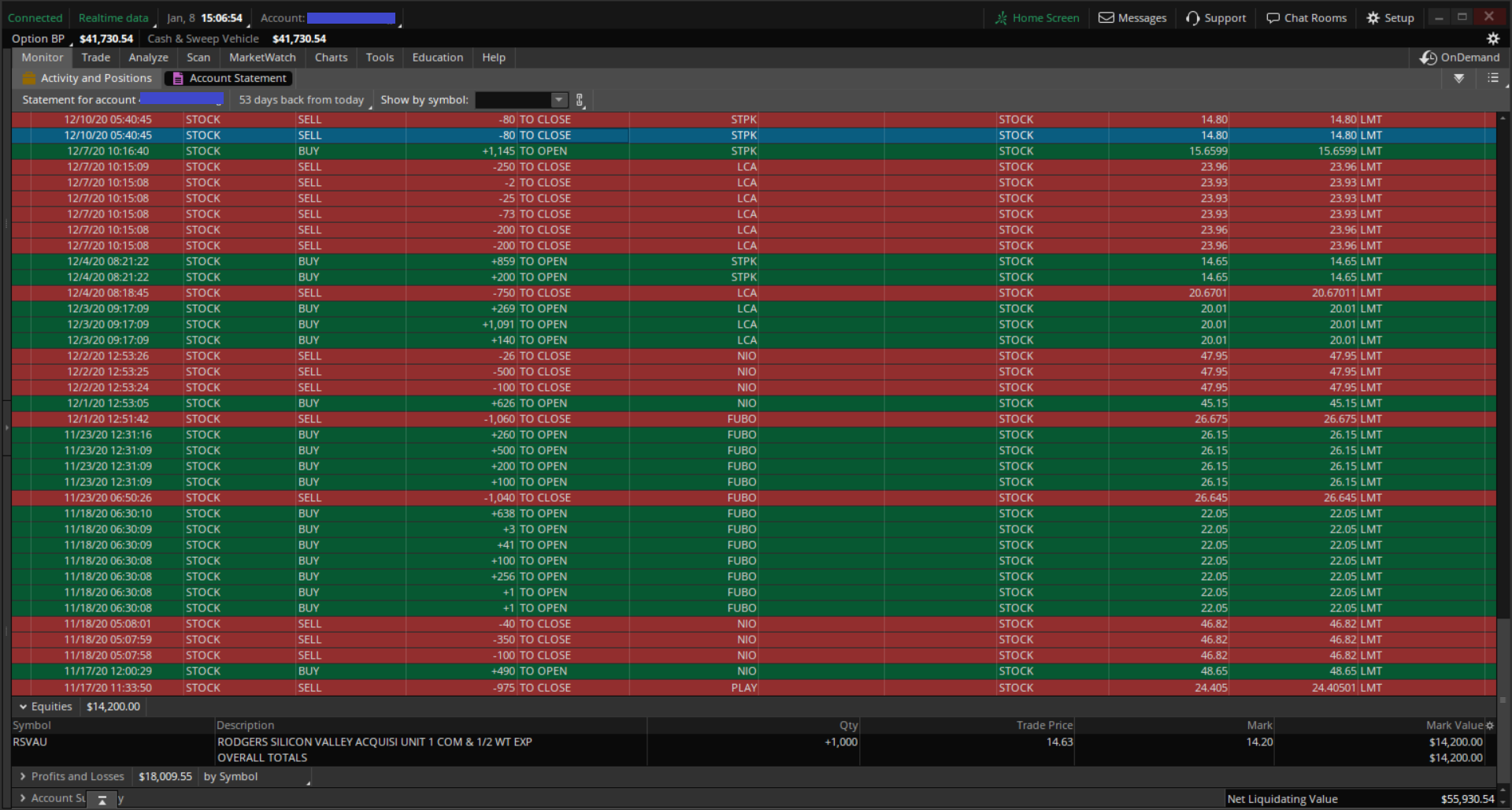Click the Connected status indicator
Screen dimensions: 1512x810
35,17
